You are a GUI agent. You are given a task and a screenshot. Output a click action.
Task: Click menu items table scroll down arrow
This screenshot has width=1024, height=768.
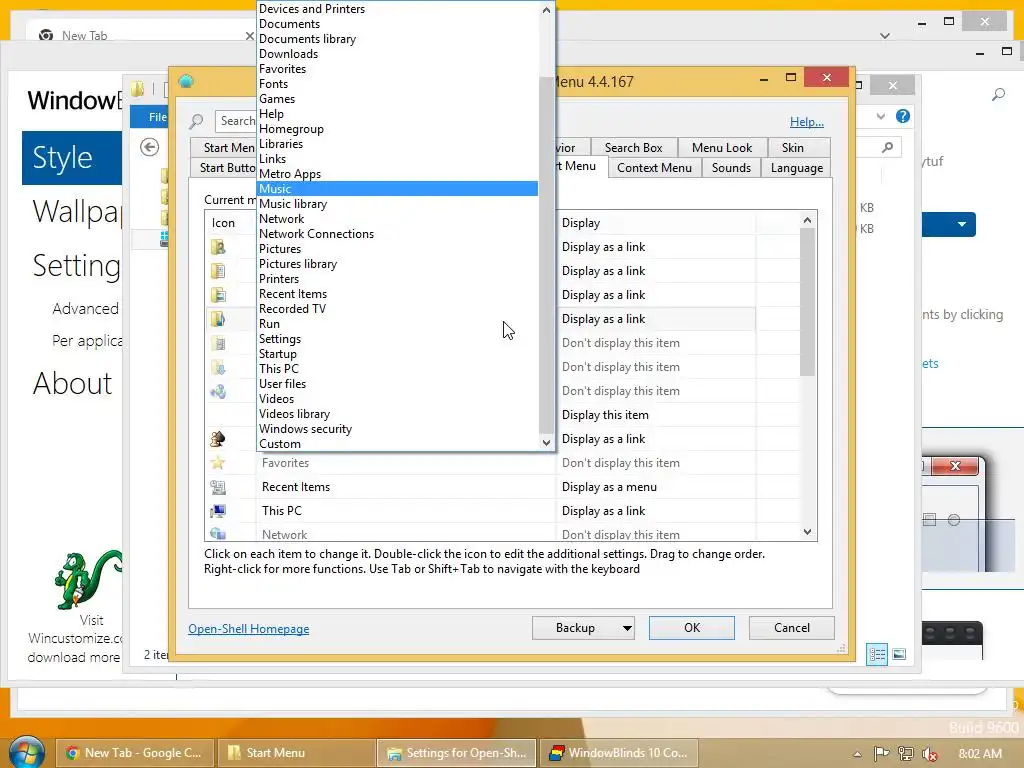pos(808,532)
